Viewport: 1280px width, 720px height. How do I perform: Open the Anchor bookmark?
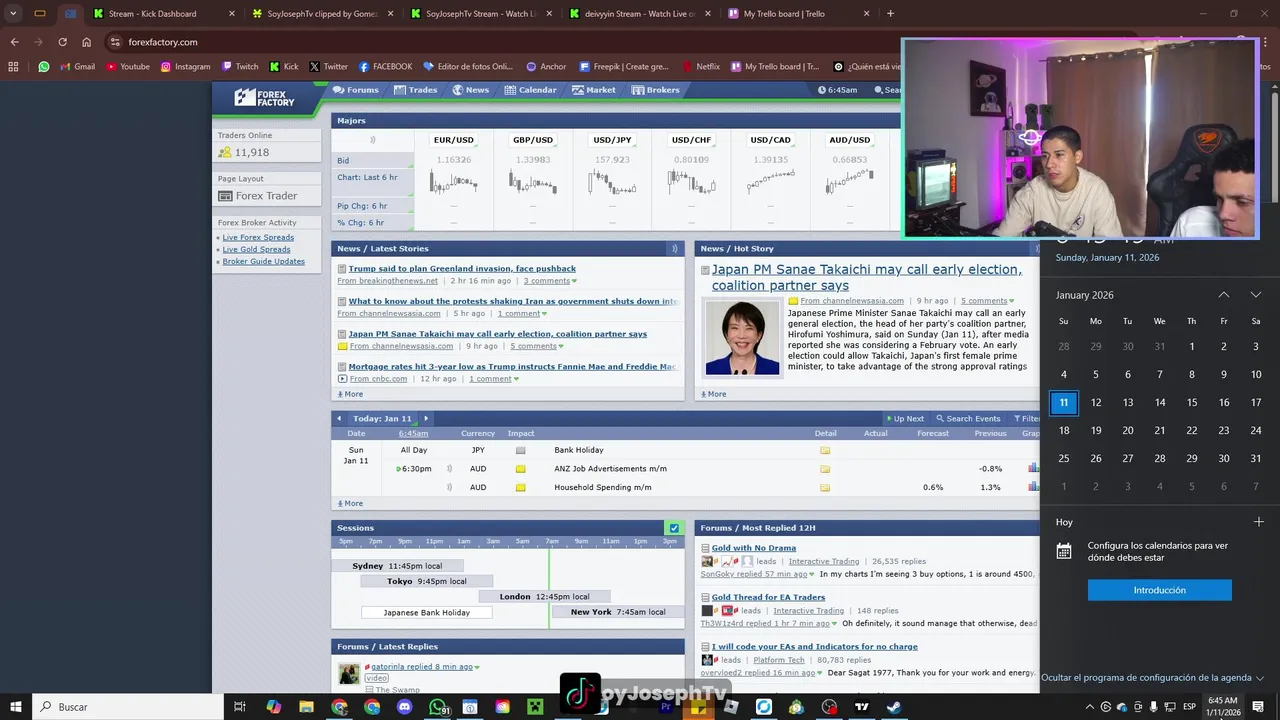pyautogui.click(x=546, y=67)
